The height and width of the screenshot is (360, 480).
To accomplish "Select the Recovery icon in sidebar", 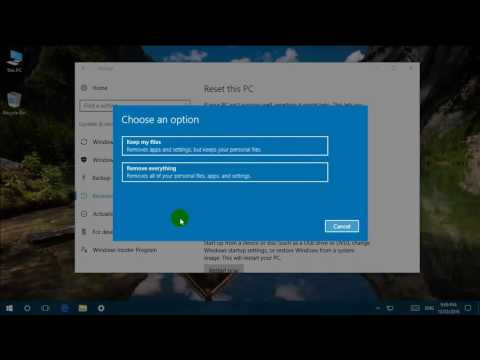I will tap(84, 196).
